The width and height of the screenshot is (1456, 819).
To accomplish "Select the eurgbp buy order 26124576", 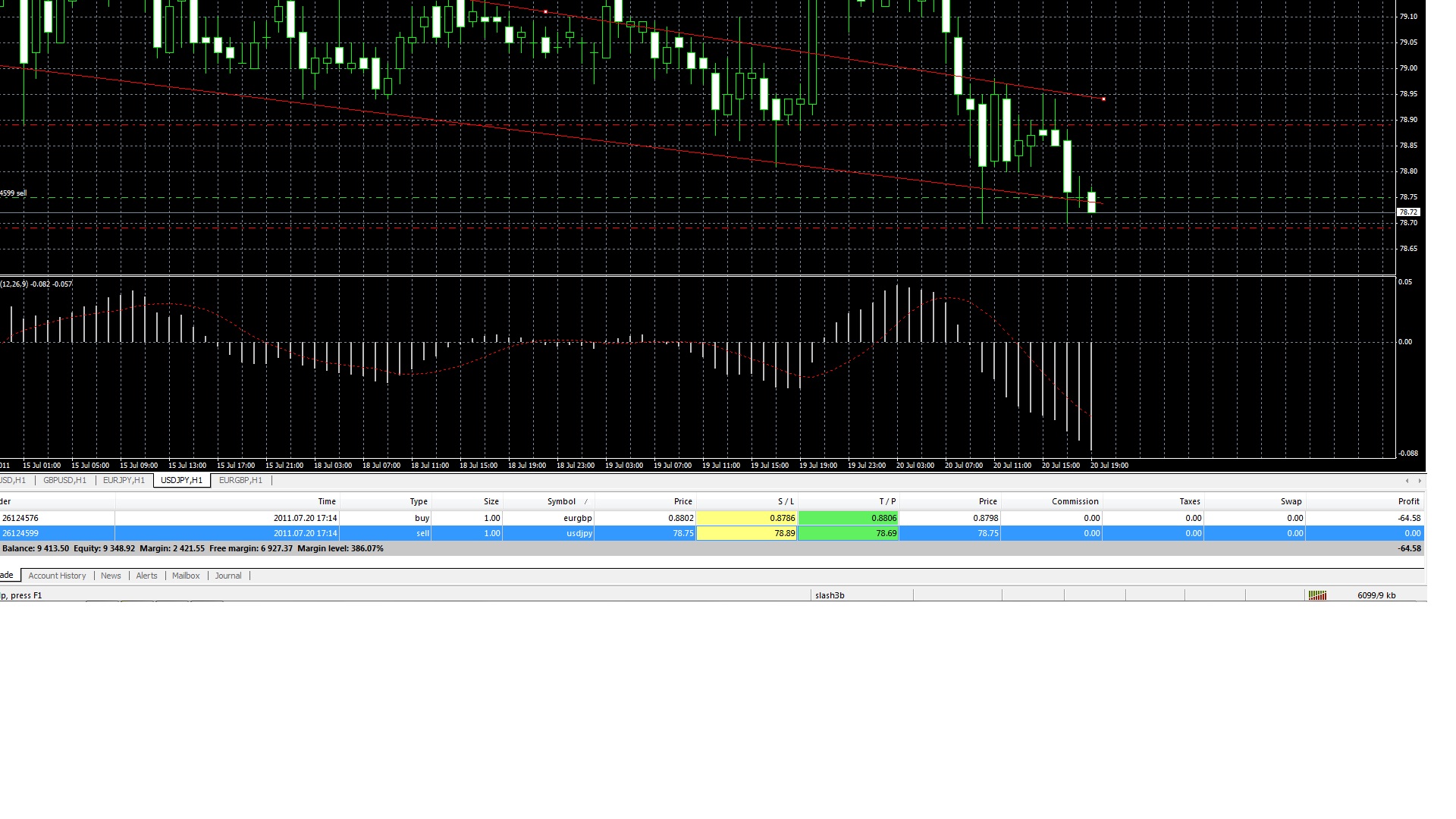I will [20, 518].
